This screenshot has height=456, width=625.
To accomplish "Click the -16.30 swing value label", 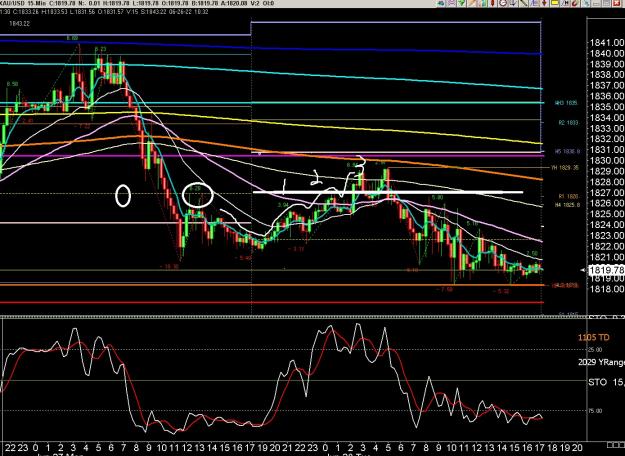I will tap(169, 267).
